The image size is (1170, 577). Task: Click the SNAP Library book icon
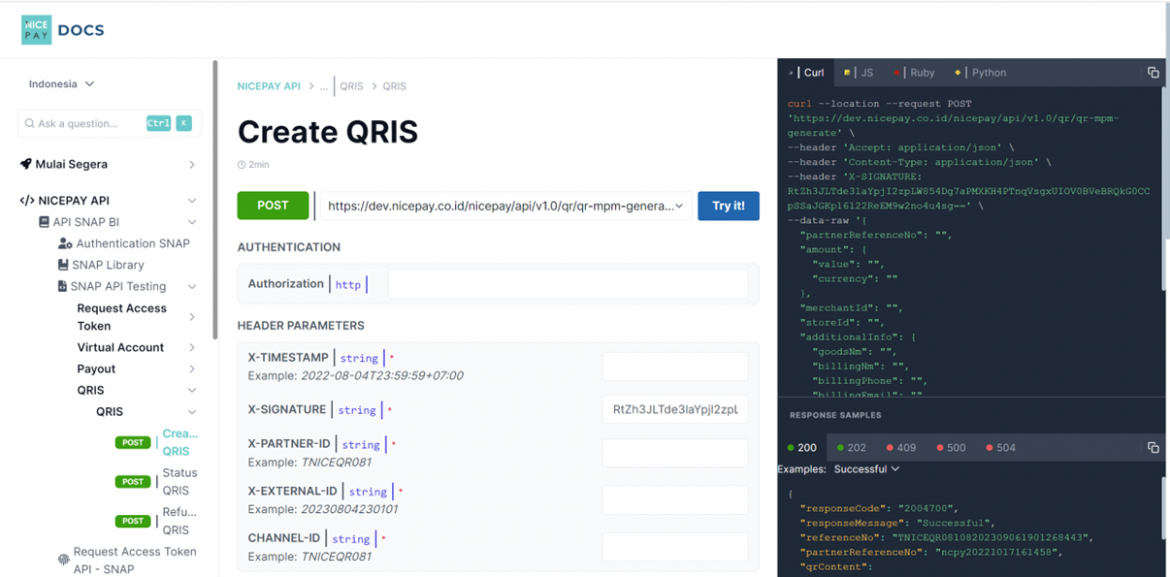coord(63,265)
